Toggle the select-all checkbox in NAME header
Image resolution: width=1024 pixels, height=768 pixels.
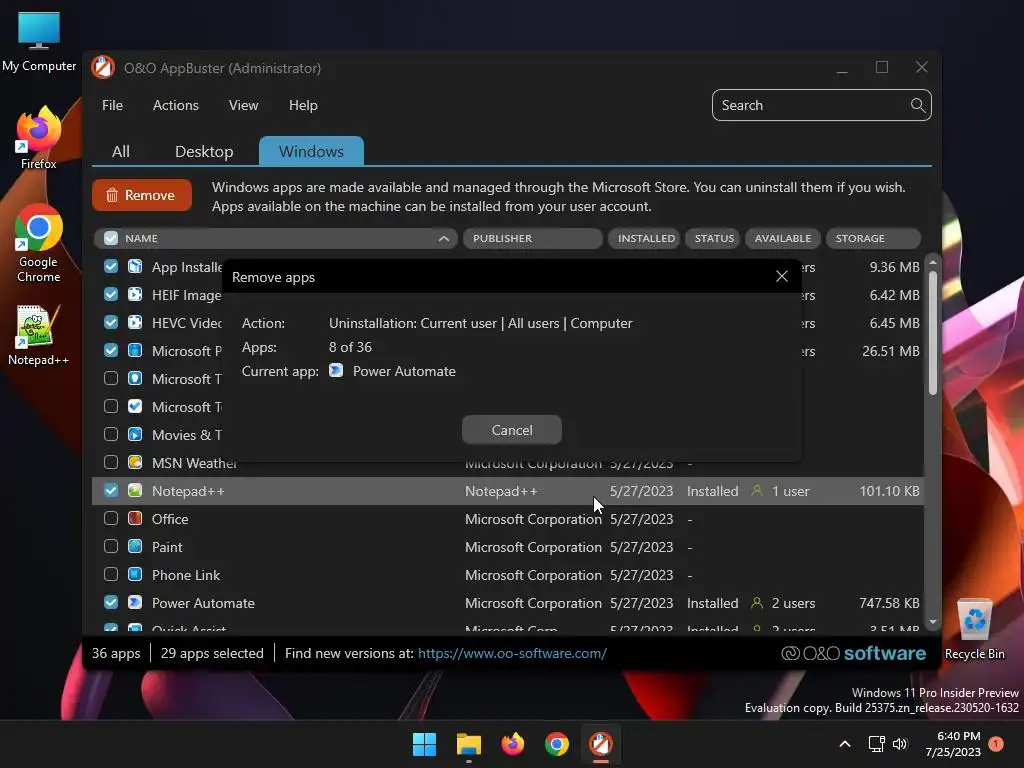(x=111, y=238)
